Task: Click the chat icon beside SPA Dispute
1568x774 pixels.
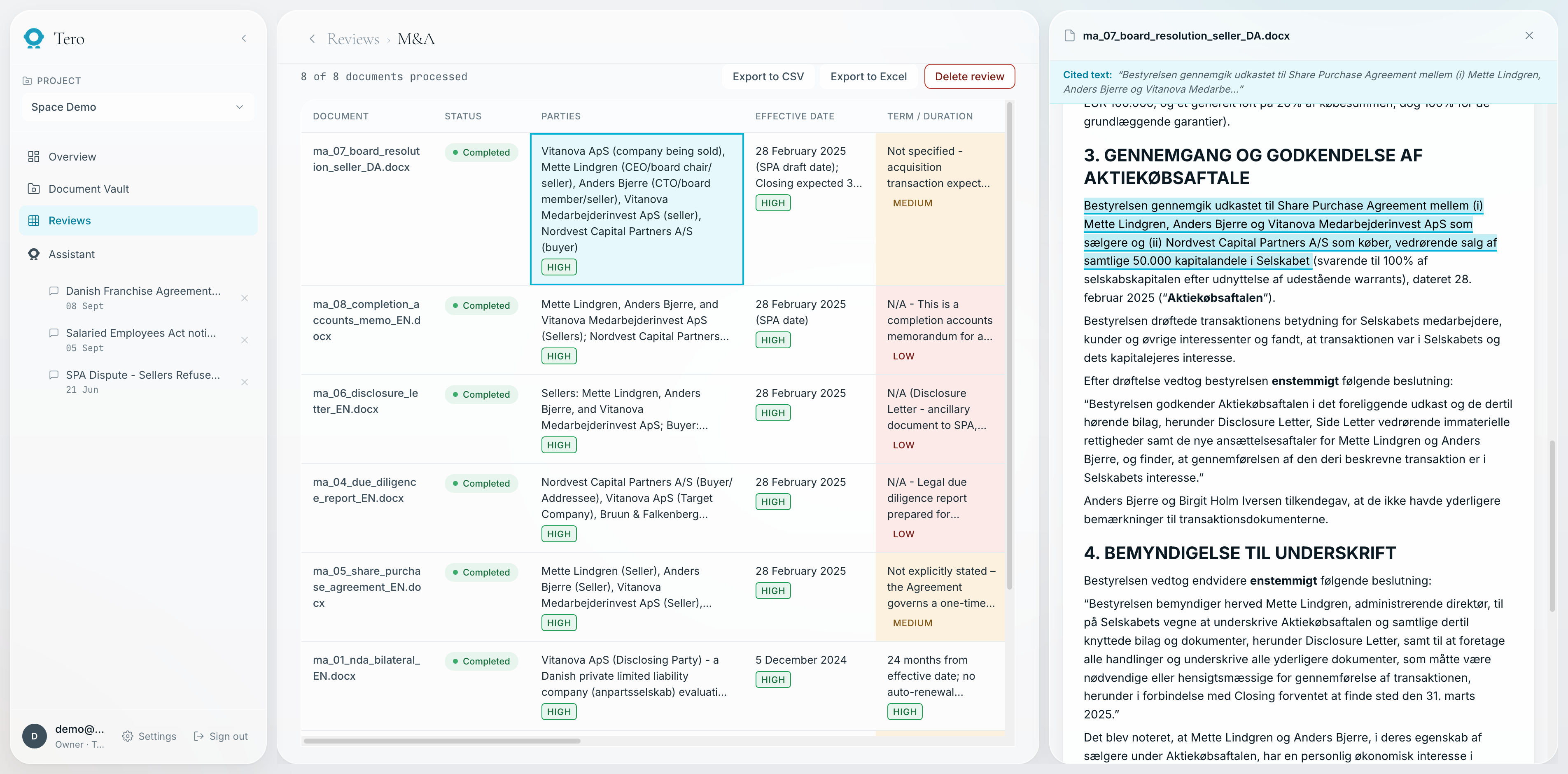Action: click(x=54, y=375)
